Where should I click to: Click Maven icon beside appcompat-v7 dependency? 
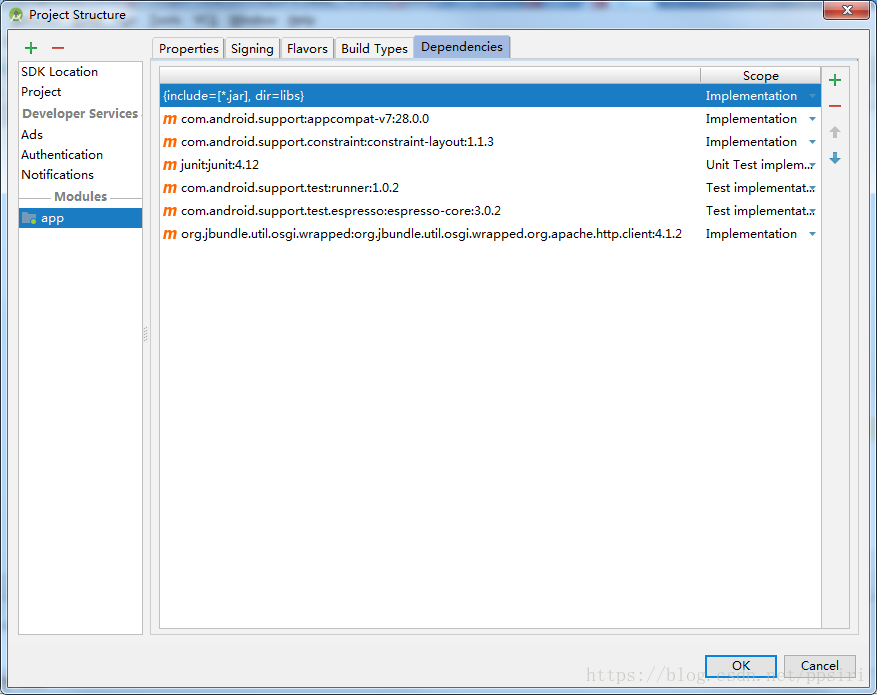[169, 119]
